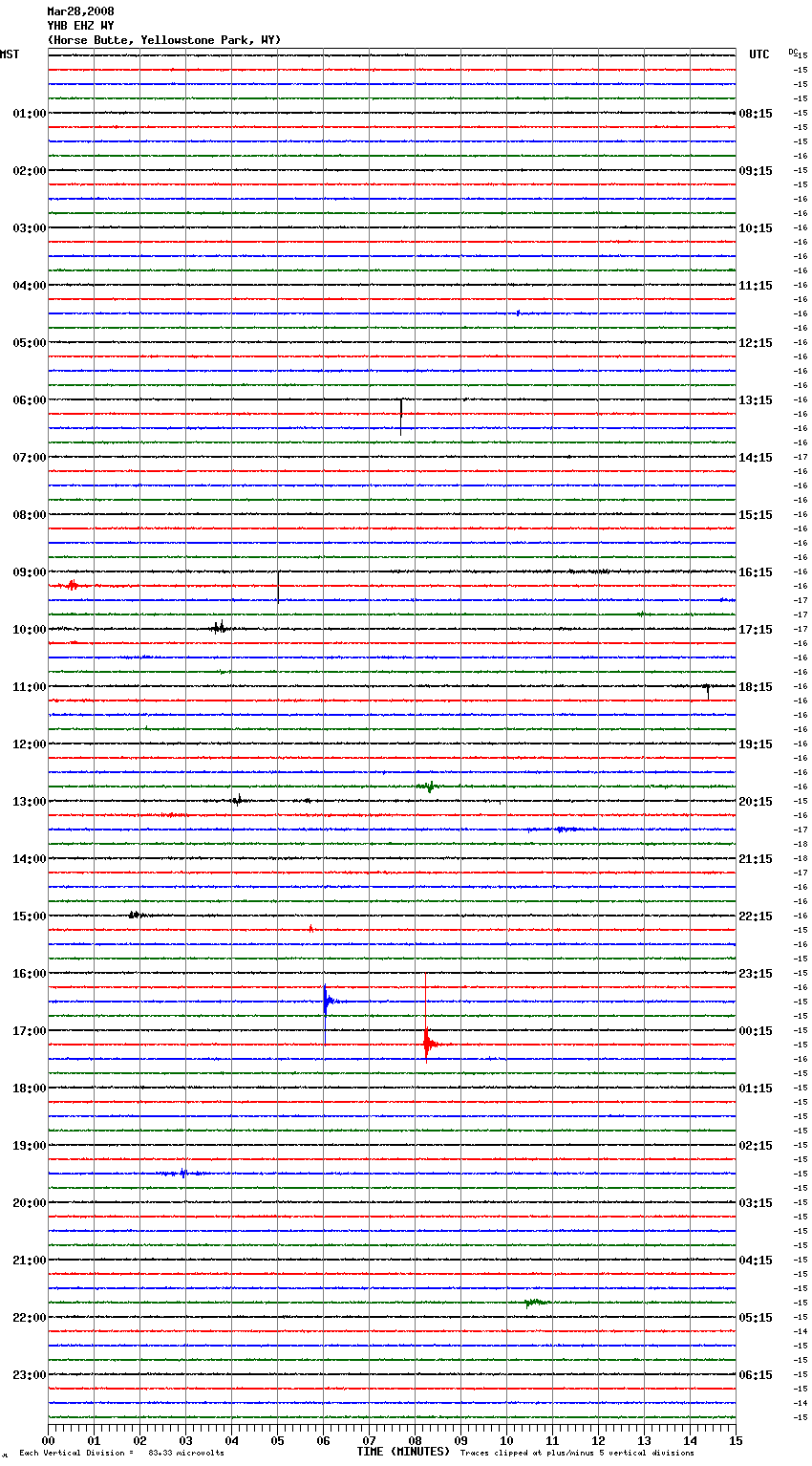Click the 12:15 UTC time label
The height and width of the screenshot is (1466, 812).
click(x=756, y=343)
